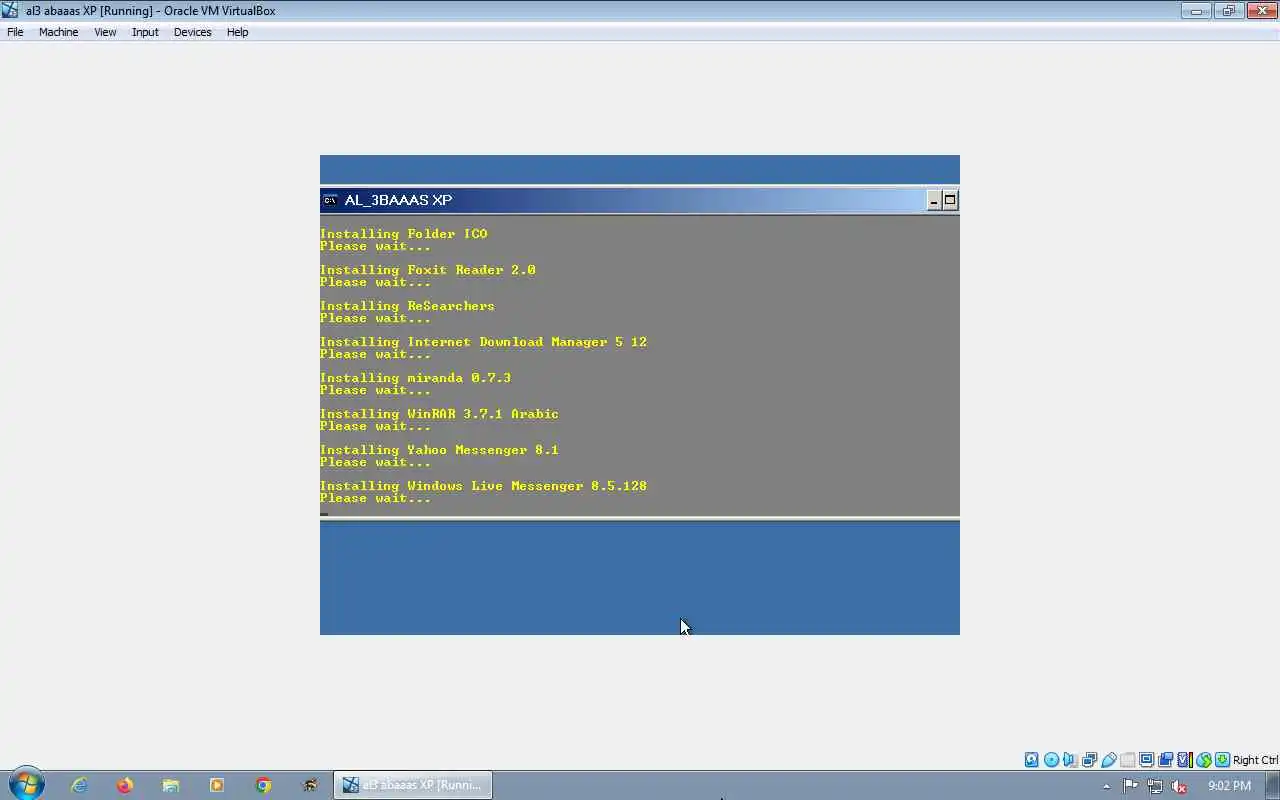The image size is (1280, 800).
Task: Launch Internet Explorer from the taskbar
Action: pos(79,785)
